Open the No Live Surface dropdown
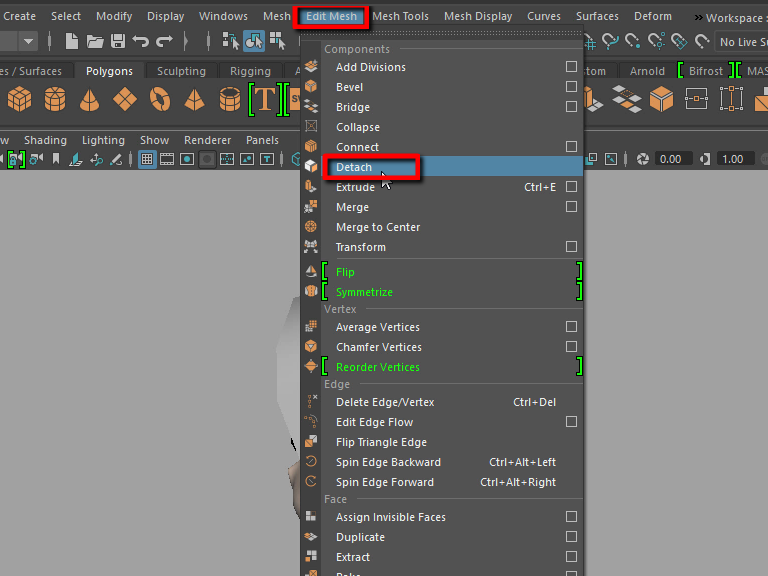The width and height of the screenshot is (768, 576). [x=738, y=41]
